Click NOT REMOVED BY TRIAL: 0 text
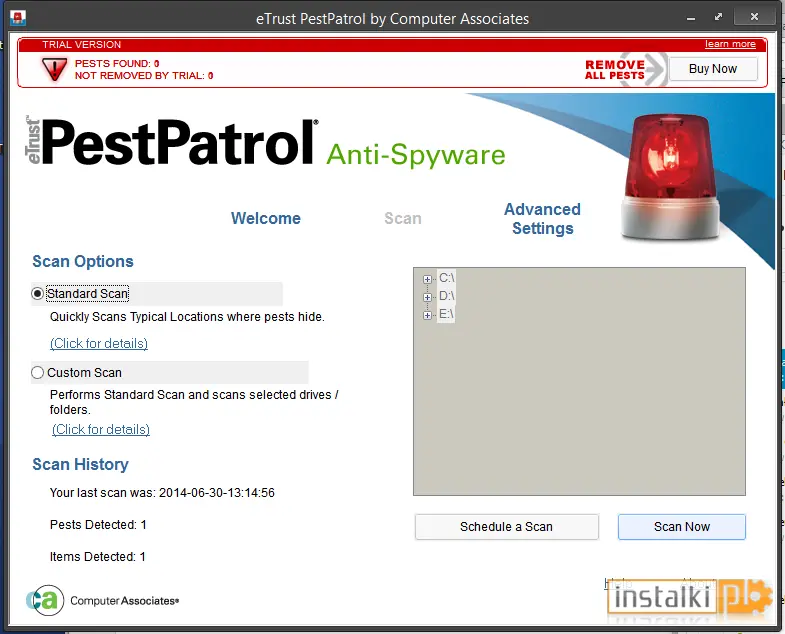This screenshot has width=785, height=634. (x=144, y=76)
